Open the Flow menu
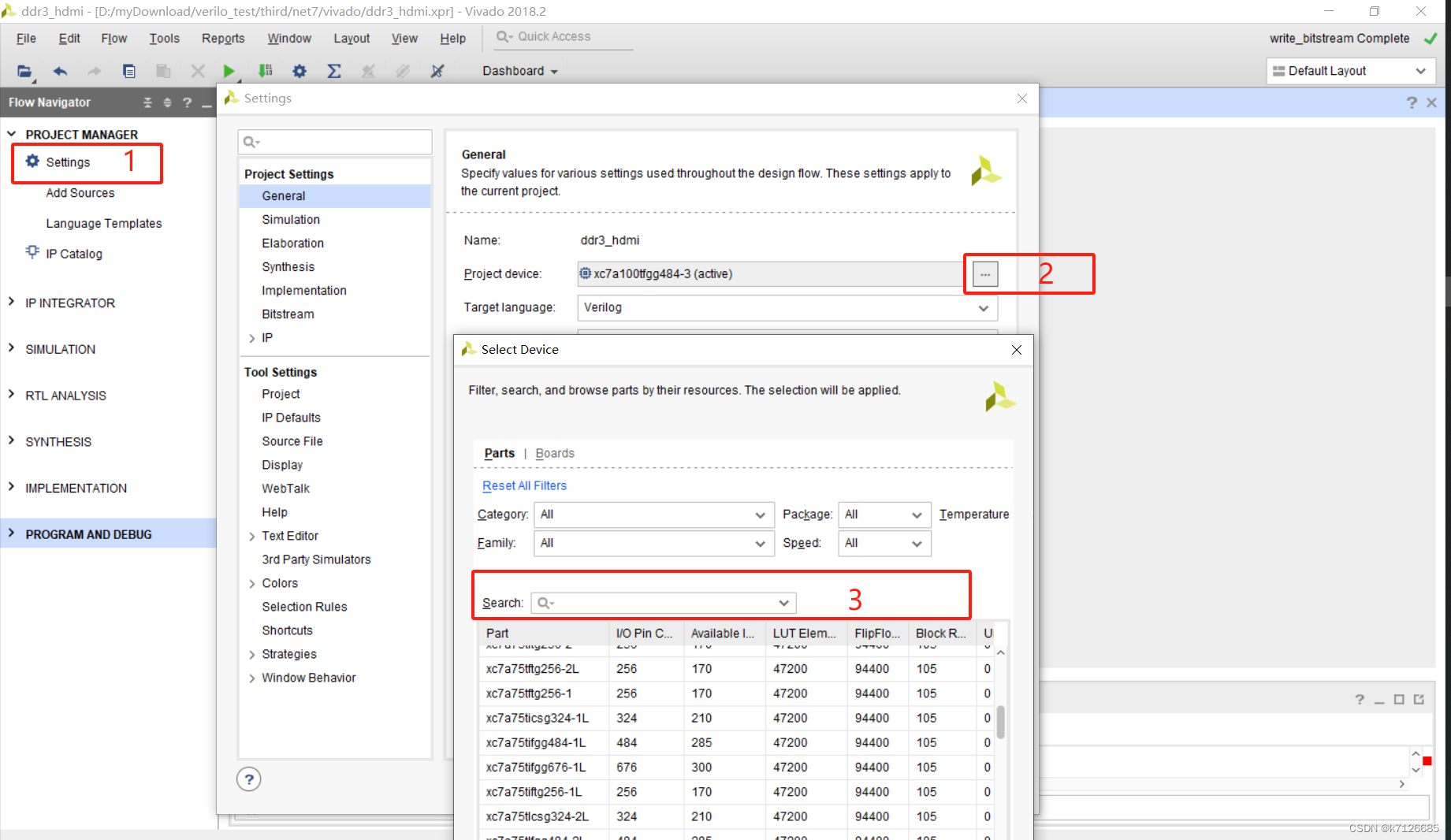The image size is (1451, 840). pos(113,38)
